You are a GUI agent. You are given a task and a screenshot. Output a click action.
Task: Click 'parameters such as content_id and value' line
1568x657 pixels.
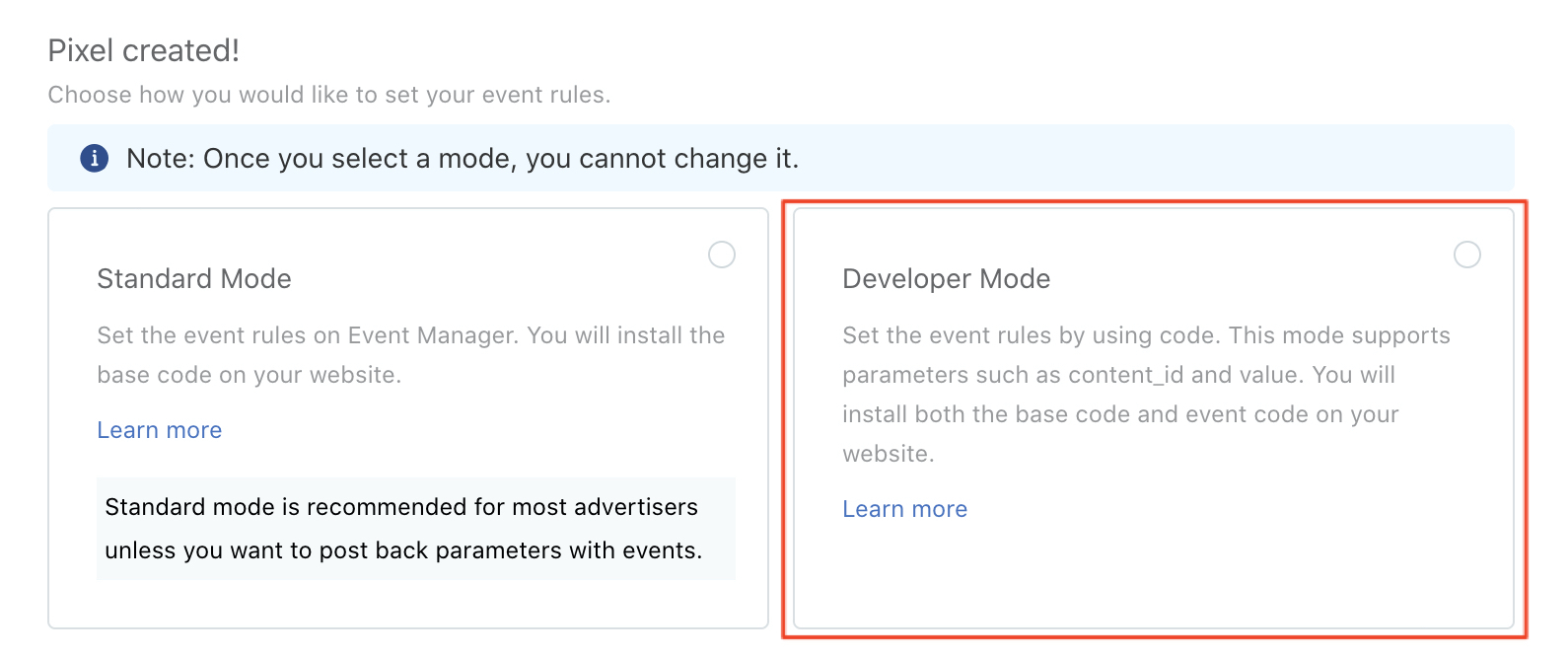click(1119, 375)
